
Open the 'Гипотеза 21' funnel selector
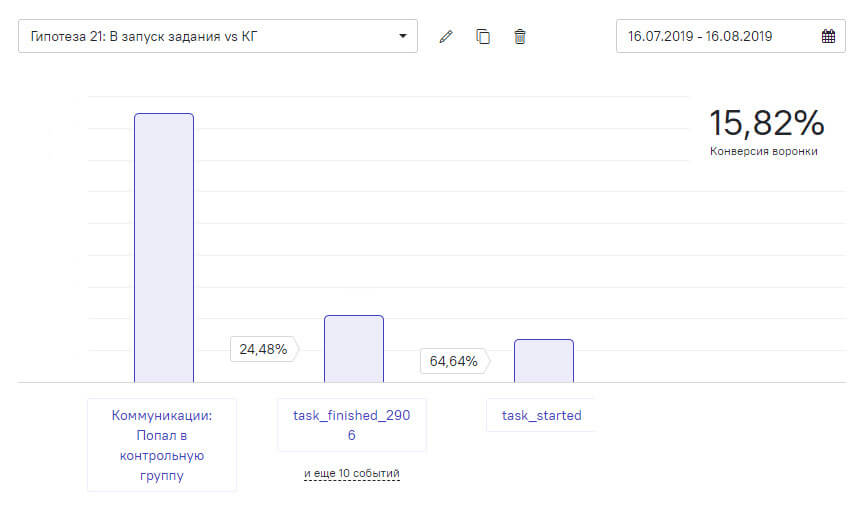[200, 37]
